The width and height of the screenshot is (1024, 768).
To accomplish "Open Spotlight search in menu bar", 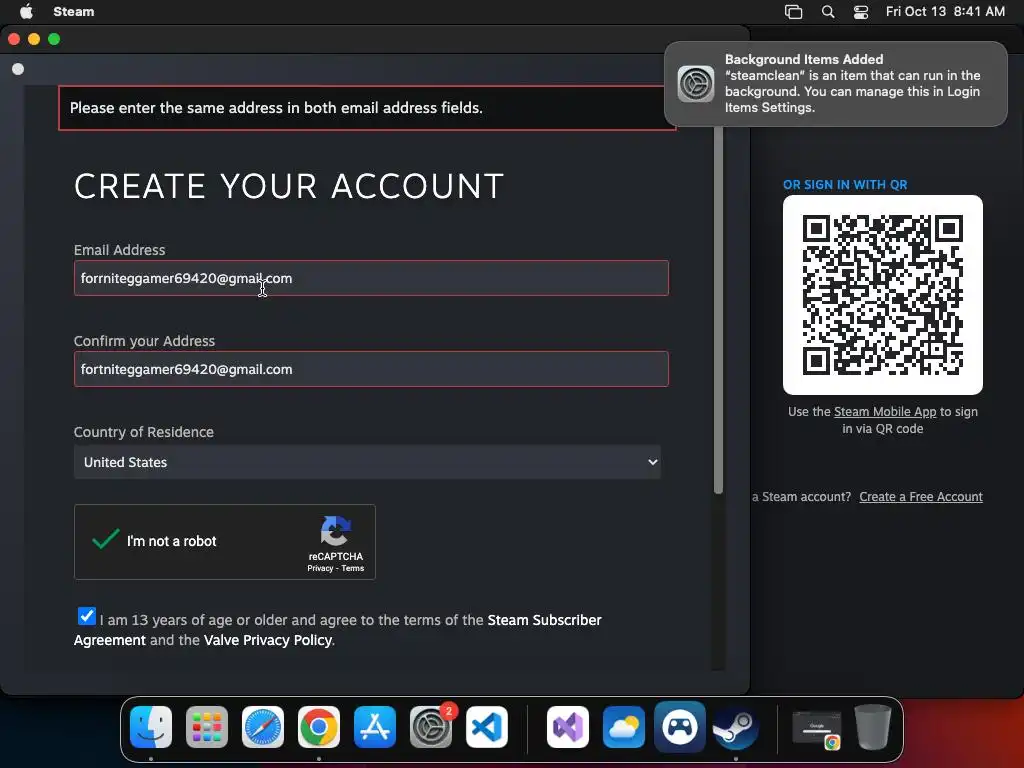I will [827, 12].
